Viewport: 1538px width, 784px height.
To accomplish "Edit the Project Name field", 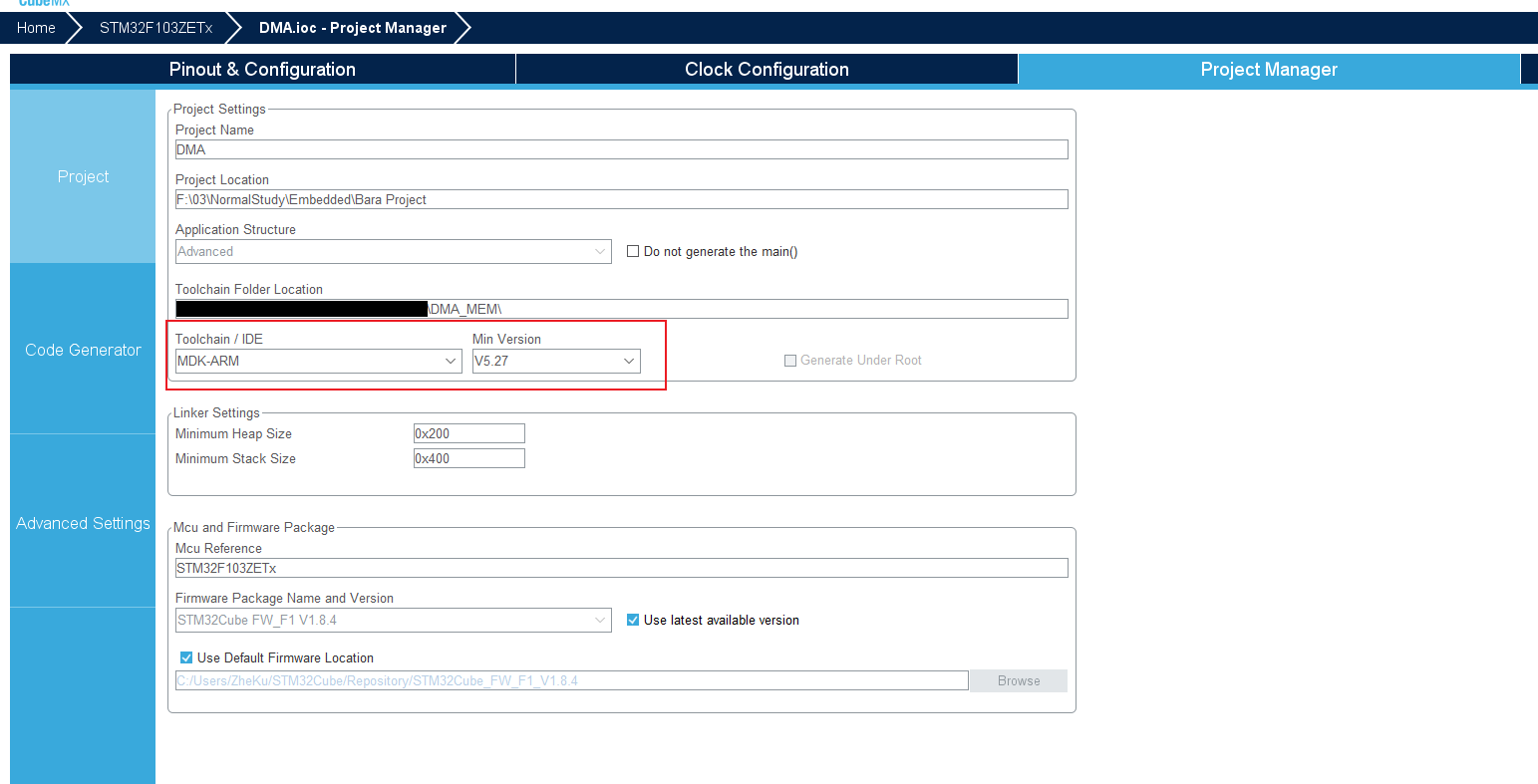I will tap(621, 149).
